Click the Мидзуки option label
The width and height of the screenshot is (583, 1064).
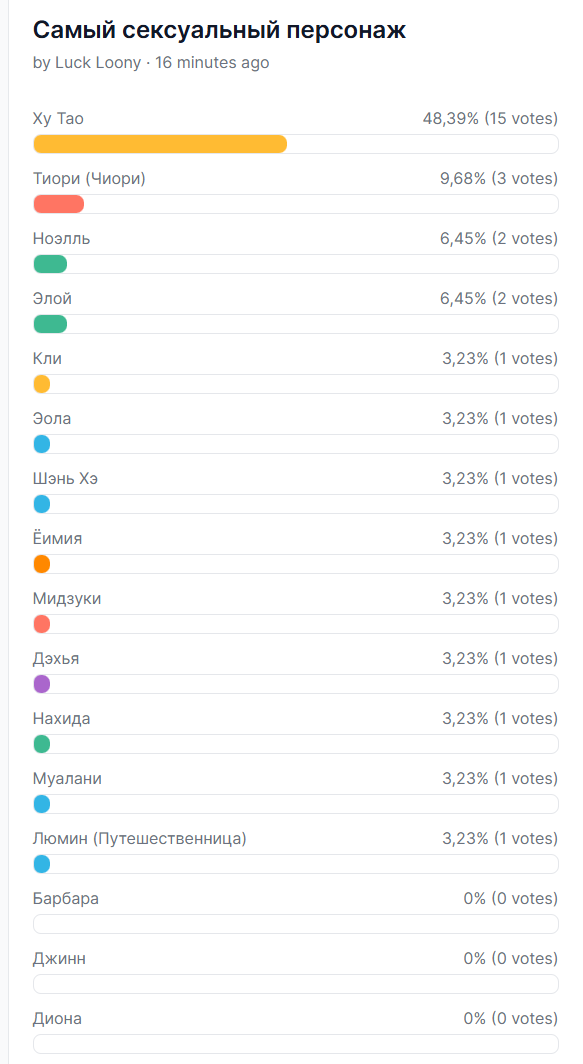click(67, 598)
